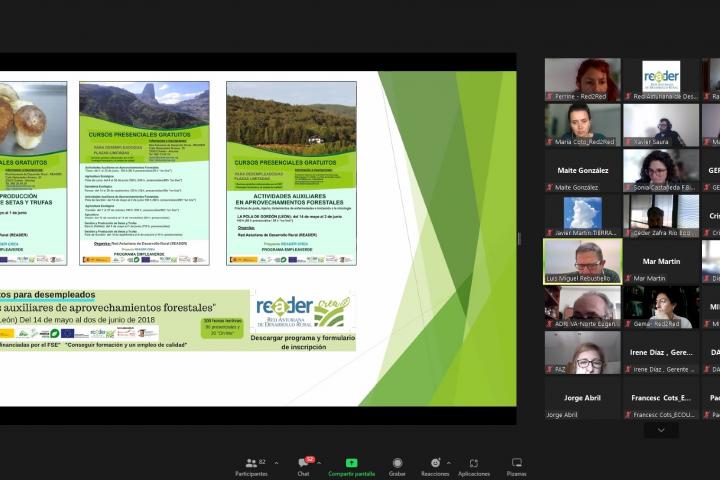Expand the arrow next to Participantes
Viewport: 720px width, 480px height.
276,463
